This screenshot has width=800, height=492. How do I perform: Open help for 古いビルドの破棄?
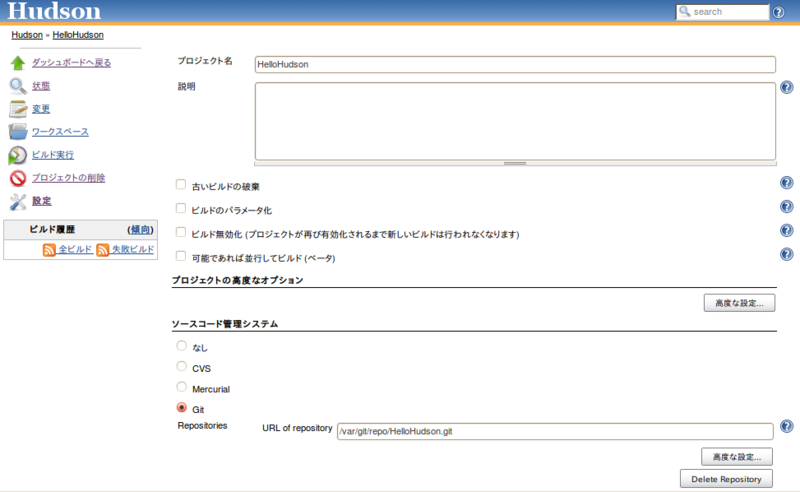point(787,183)
